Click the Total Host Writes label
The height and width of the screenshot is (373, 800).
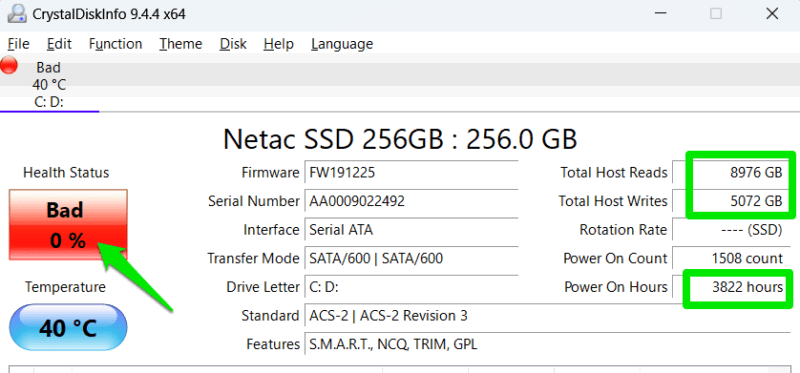click(x=613, y=202)
